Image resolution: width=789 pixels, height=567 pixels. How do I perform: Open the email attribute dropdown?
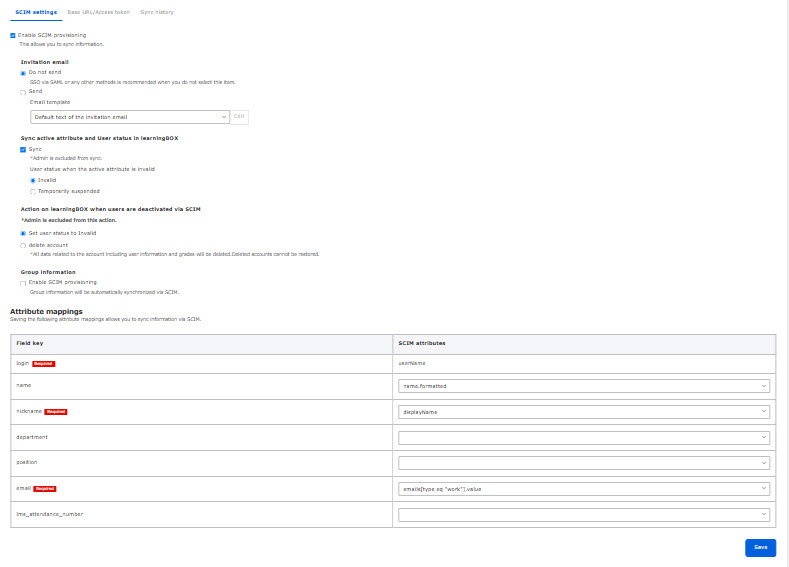(x=584, y=489)
